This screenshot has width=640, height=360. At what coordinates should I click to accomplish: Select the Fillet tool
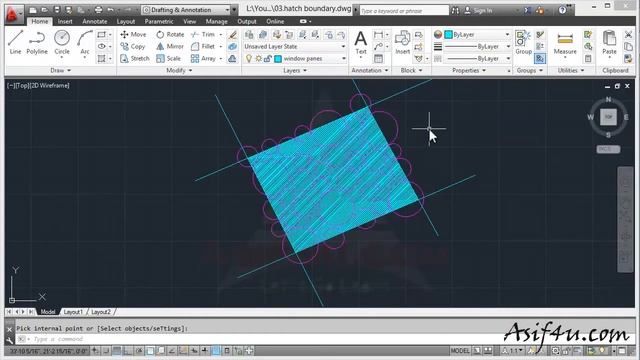(202, 47)
